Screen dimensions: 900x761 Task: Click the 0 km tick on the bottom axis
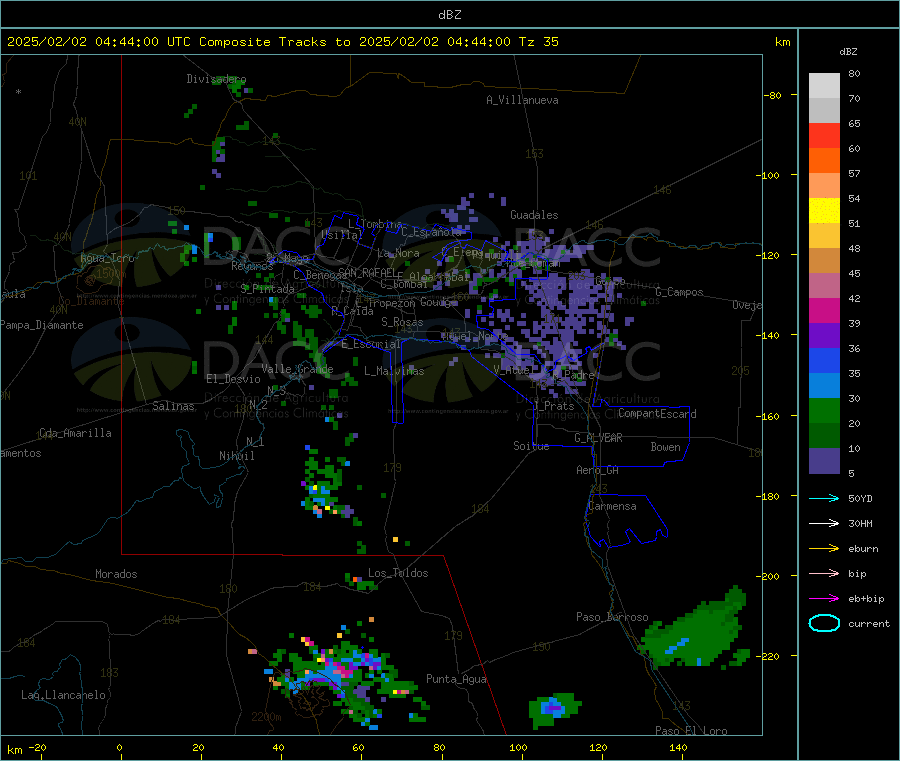119,747
